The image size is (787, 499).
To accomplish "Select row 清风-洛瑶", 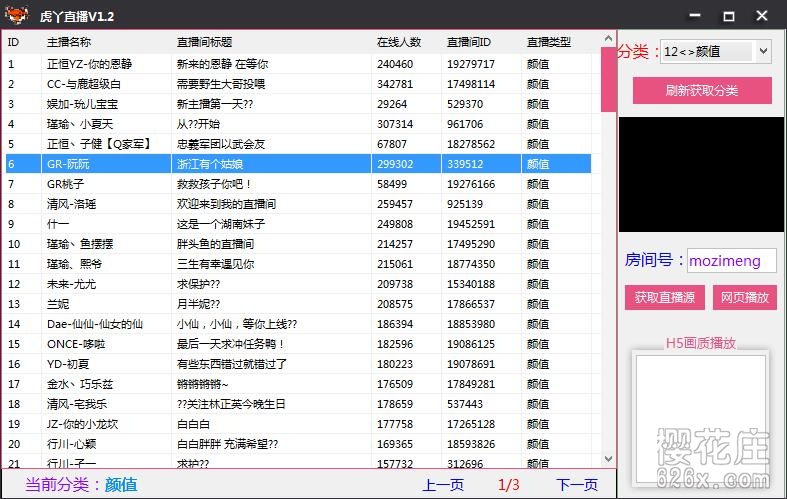I will (298, 204).
